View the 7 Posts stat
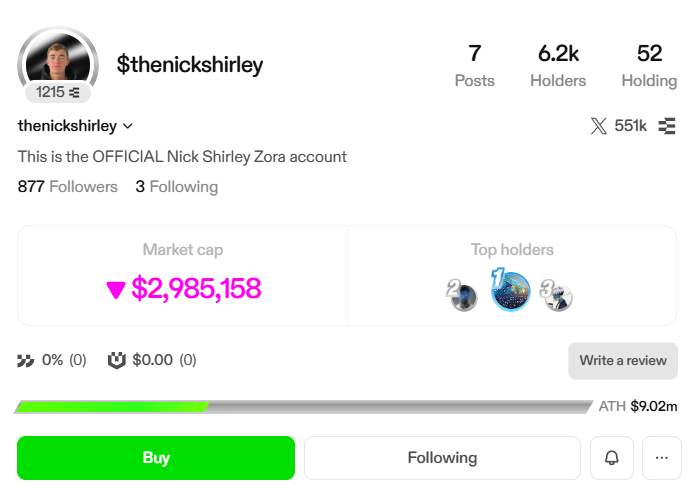The width and height of the screenshot is (693, 502). [474, 65]
